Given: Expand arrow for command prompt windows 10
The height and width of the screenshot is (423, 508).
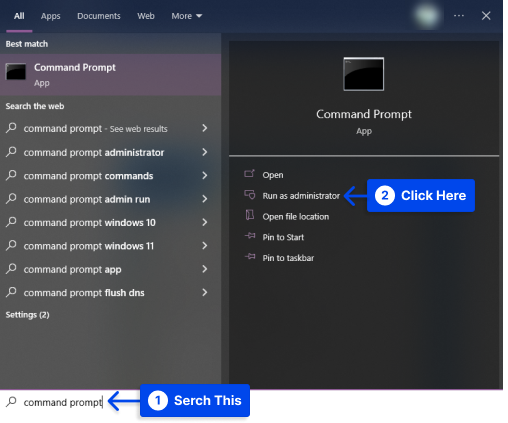Looking at the screenshot, I should [205, 222].
